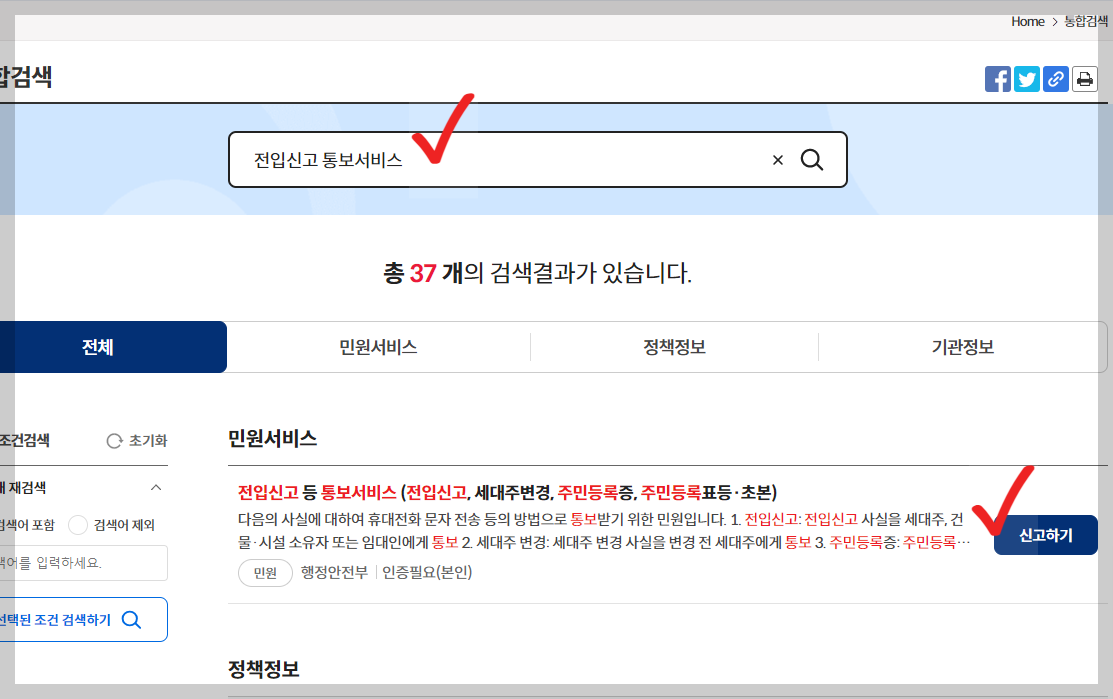Choose the 검색어 제외 radio option
The width and height of the screenshot is (1113, 699).
point(76,524)
